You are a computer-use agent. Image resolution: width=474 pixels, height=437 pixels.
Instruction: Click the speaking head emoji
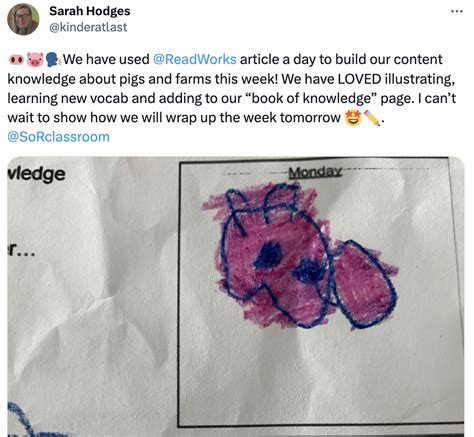(x=53, y=60)
